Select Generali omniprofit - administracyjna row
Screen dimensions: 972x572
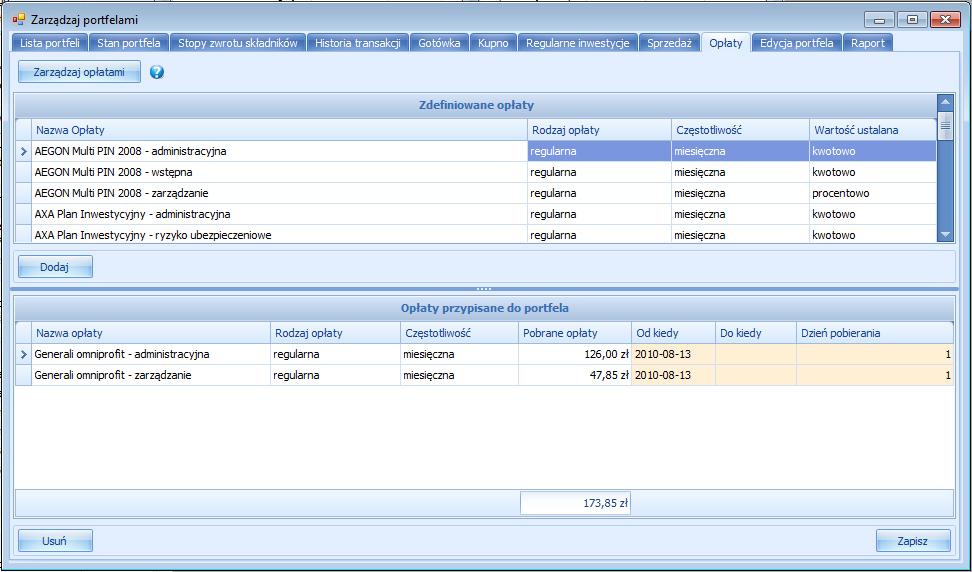(485, 354)
